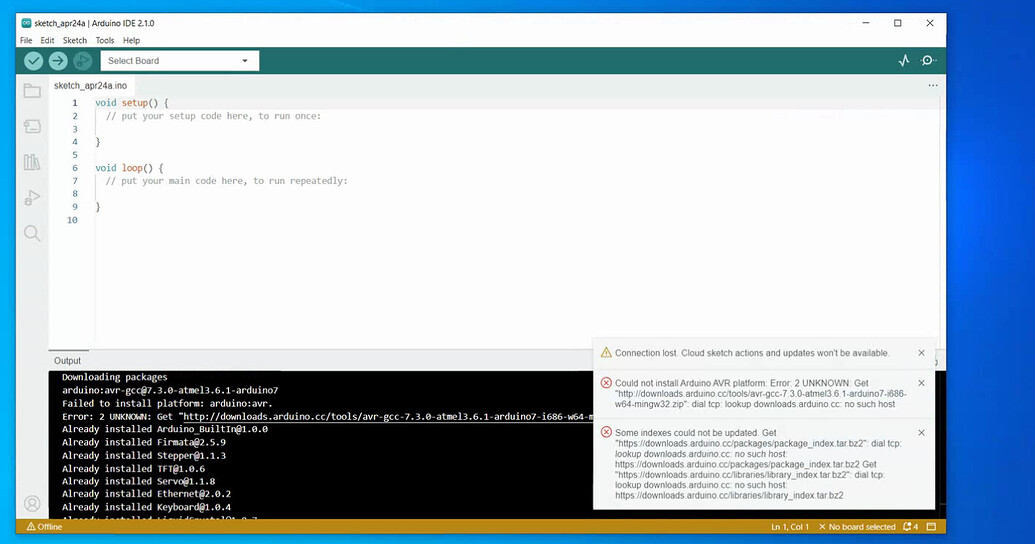Open the Library Manager sidebar
This screenshot has width=1035, height=544.
pyautogui.click(x=32, y=162)
